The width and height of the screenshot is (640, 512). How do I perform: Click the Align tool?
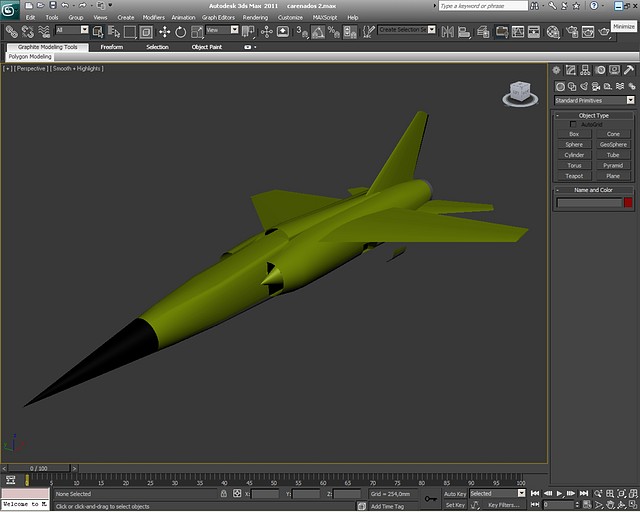tap(464, 31)
